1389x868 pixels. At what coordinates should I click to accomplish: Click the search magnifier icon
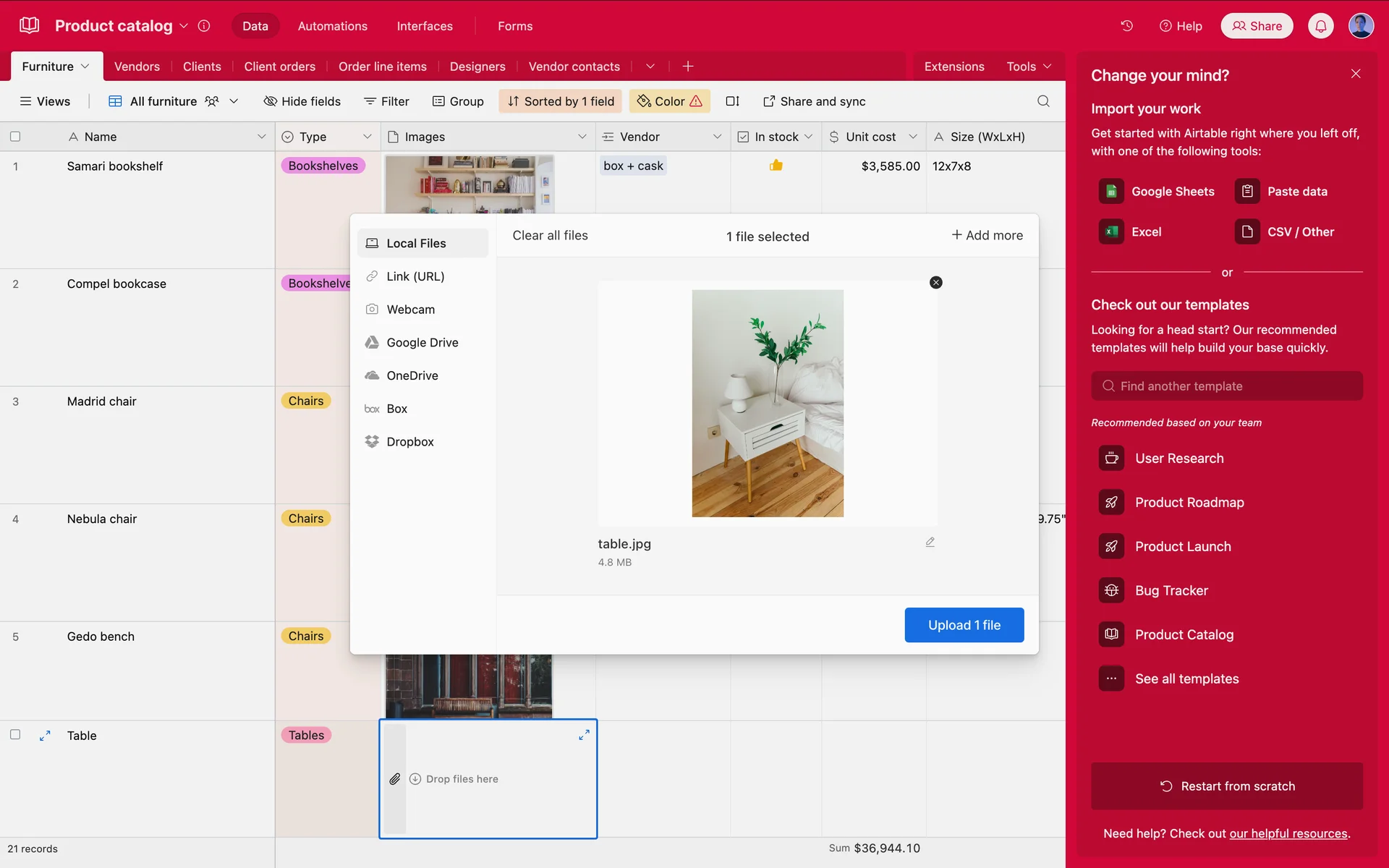1043,101
